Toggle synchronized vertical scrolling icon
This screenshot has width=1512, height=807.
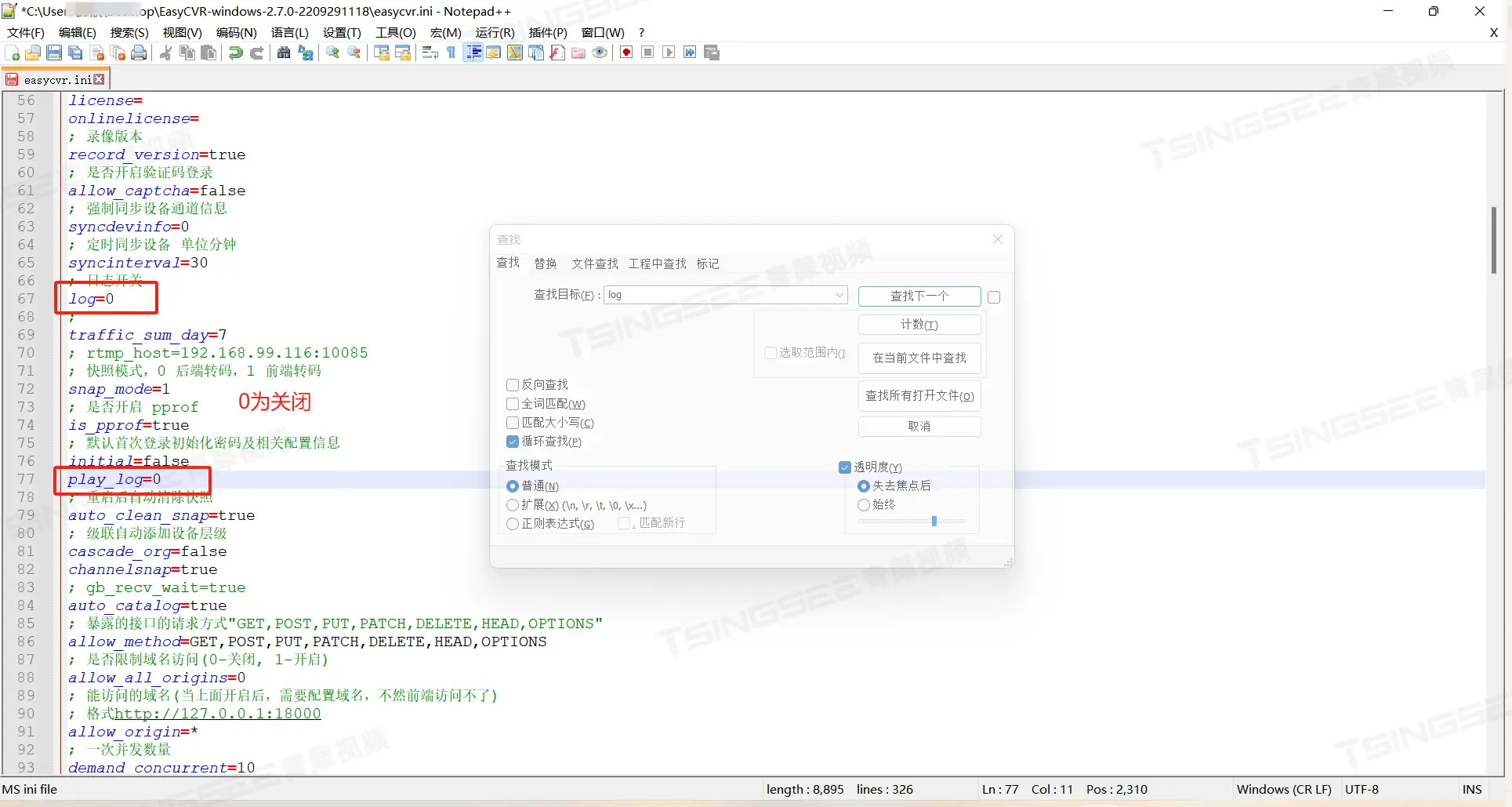pos(382,53)
